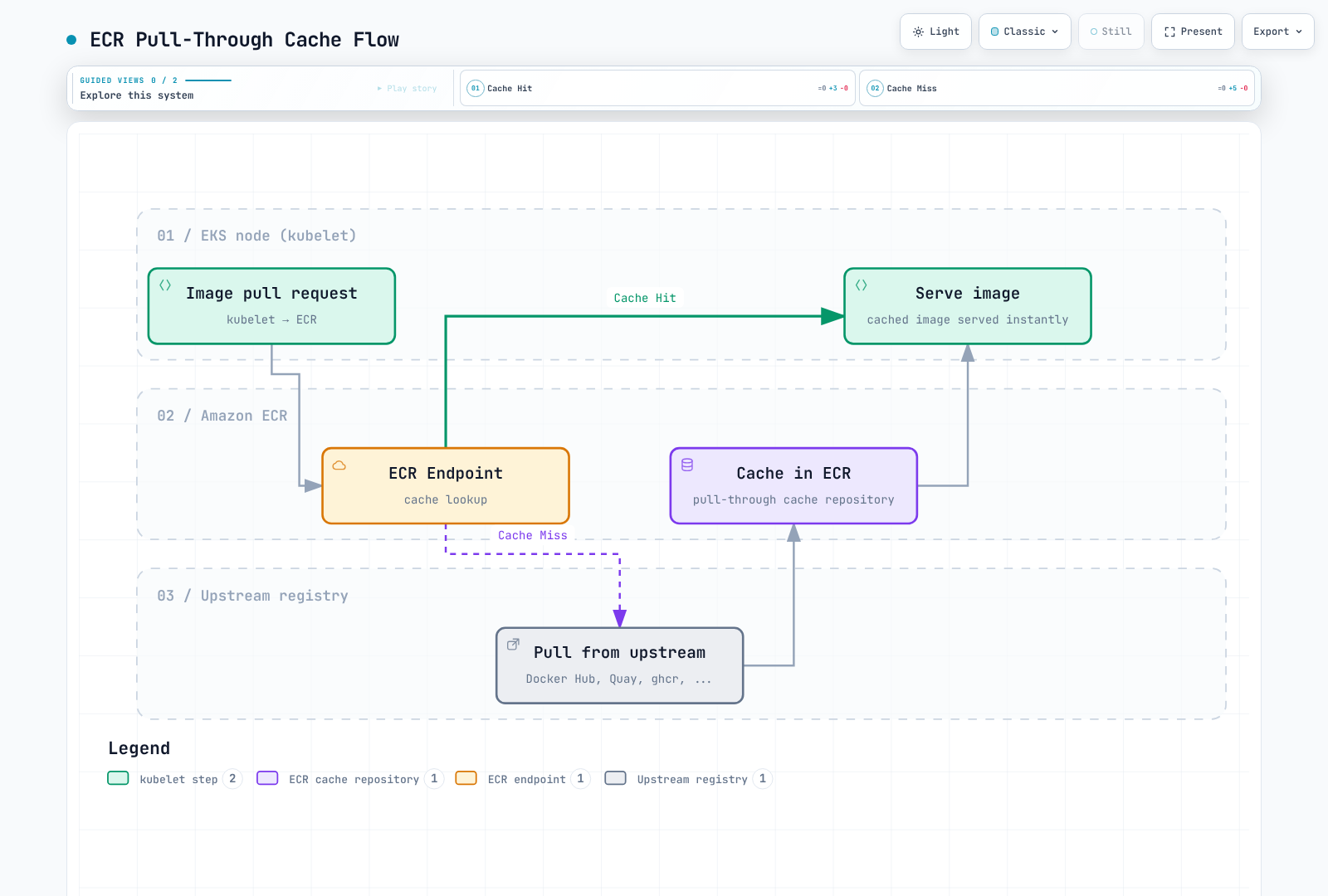Open the Export dropdown menu
This screenshot has height=896, width=1328.
(1277, 32)
